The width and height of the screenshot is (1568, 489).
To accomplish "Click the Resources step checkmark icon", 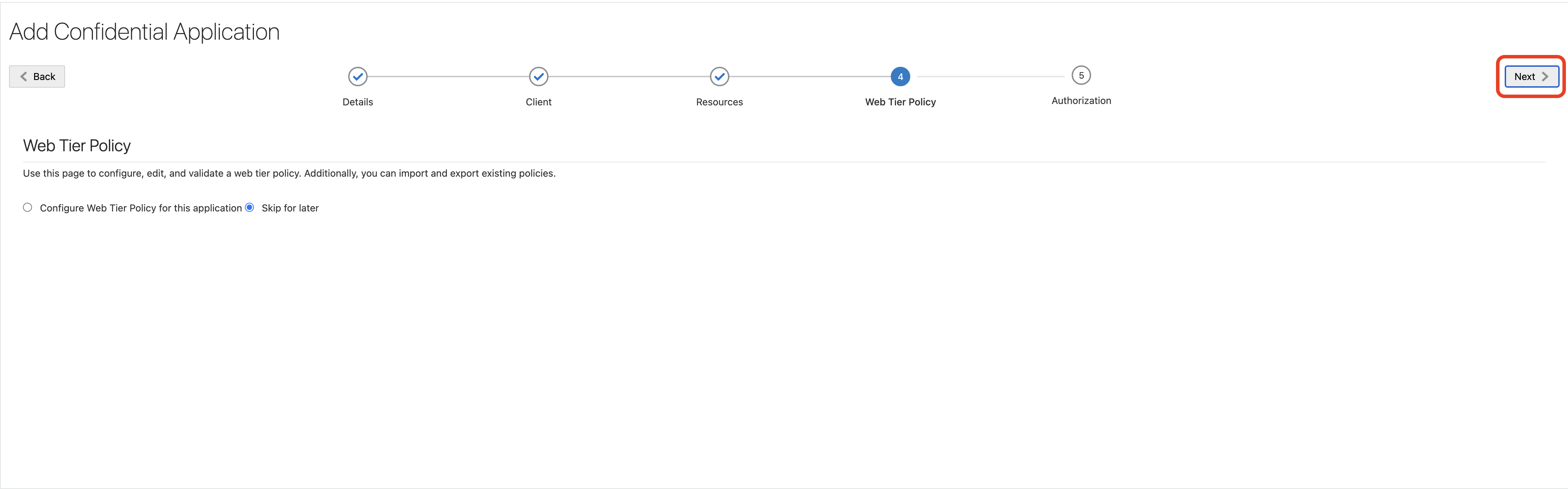I will tap(719, 77).
